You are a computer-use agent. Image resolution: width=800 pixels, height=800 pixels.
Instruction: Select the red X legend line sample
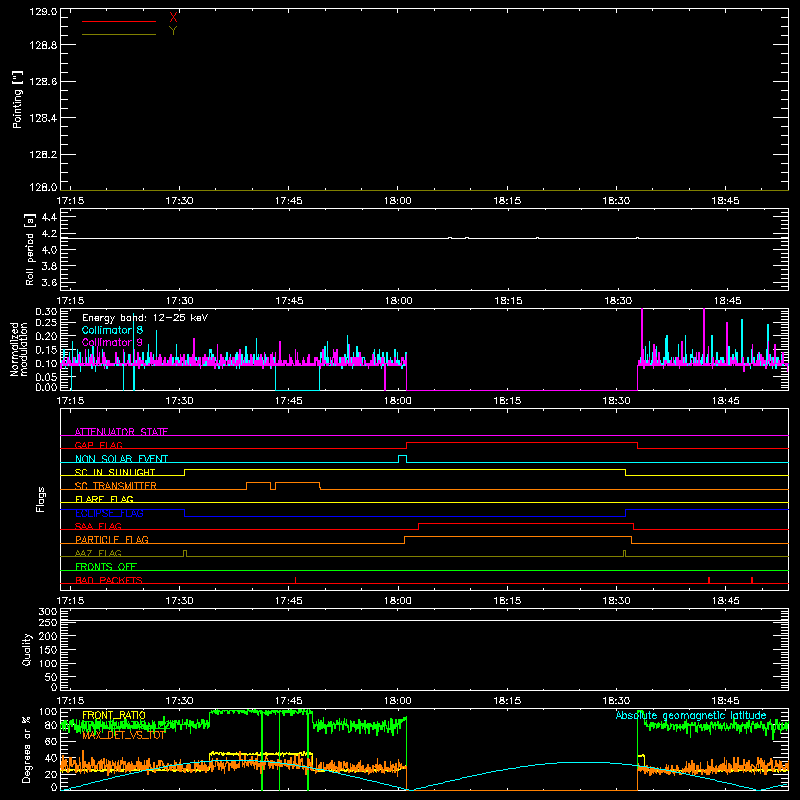point(119,21)
